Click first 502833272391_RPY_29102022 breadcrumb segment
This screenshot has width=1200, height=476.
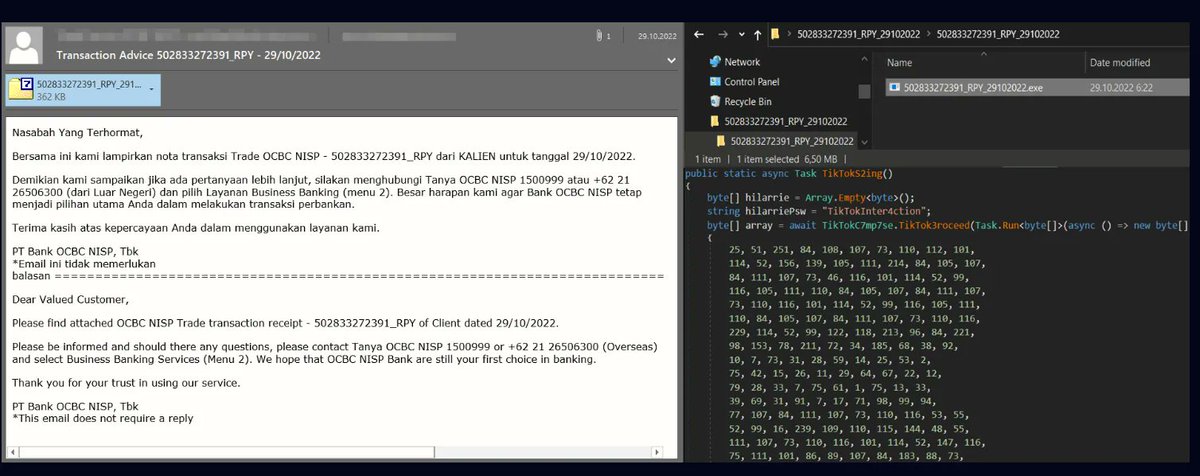pos(859,34)
